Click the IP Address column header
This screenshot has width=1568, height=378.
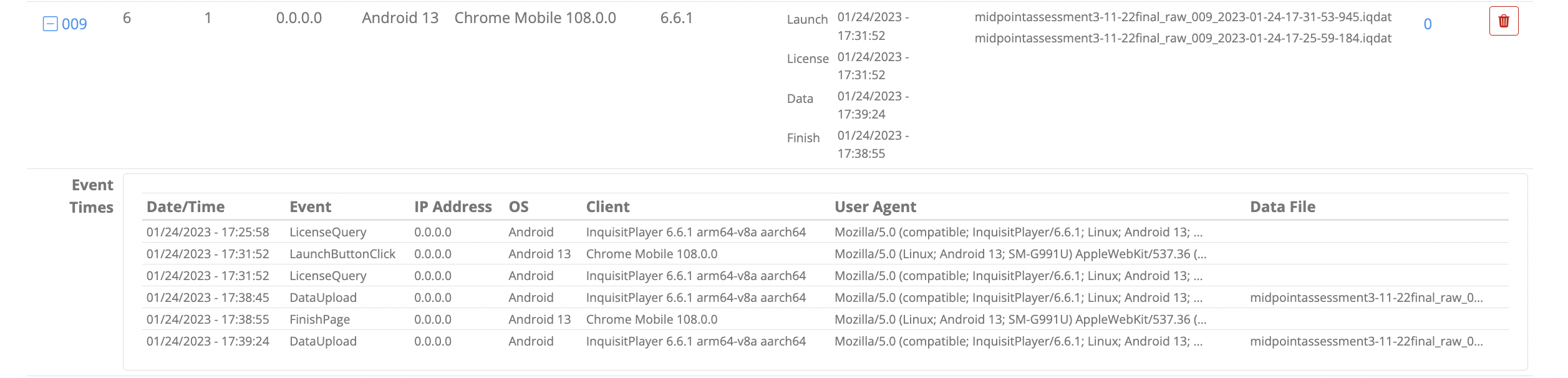[453, 207]
